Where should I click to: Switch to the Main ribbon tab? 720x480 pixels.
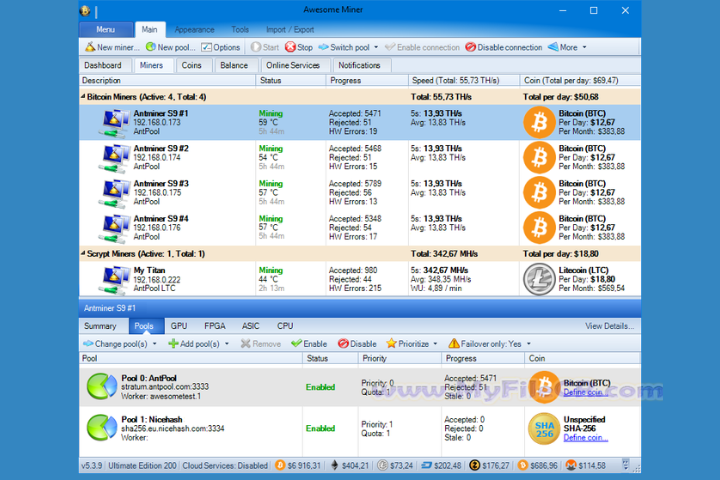coord(150,29)
